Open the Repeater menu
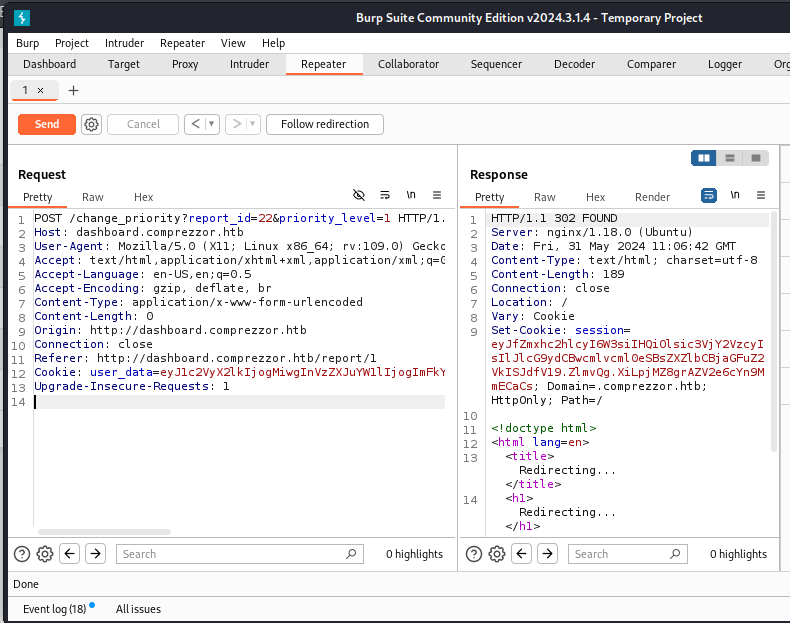 coord(182,43)
